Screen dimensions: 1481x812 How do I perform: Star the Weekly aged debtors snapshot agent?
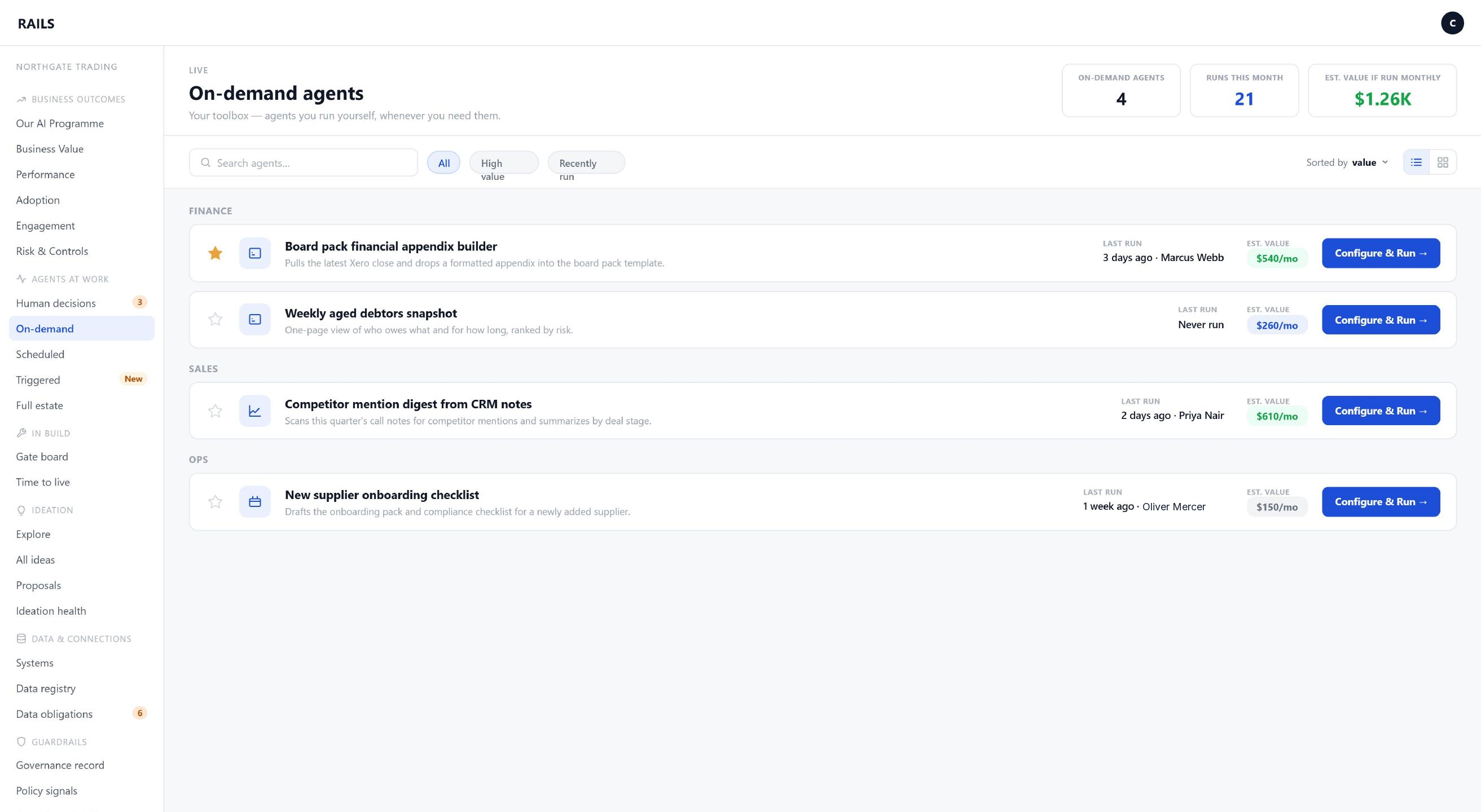tap(215, 319)
